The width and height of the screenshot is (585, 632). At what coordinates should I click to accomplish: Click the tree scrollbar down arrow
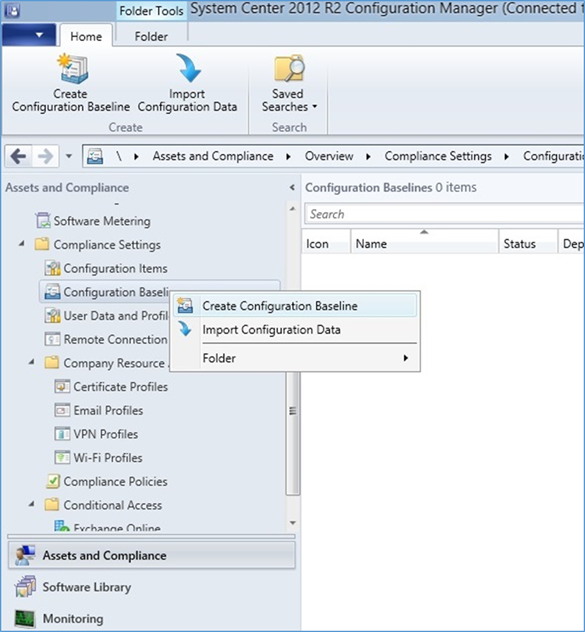(x=293, y=523)
